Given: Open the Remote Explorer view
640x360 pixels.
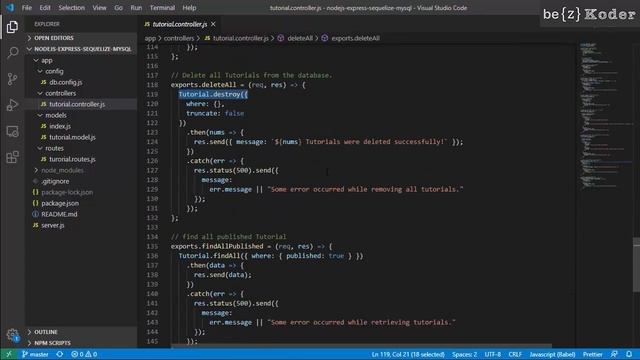Looking at the screenshot, I should tap(12, 131).
